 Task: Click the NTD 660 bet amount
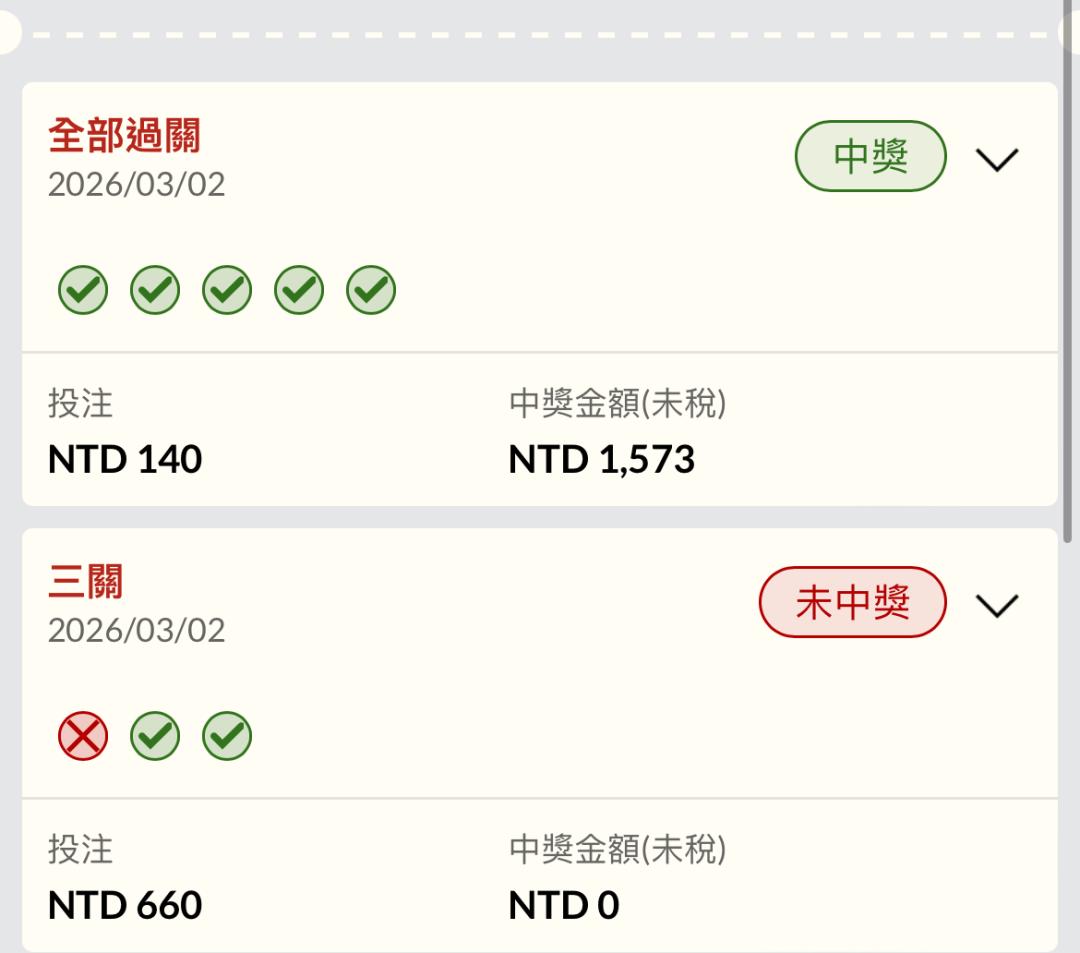click(125, 906)
